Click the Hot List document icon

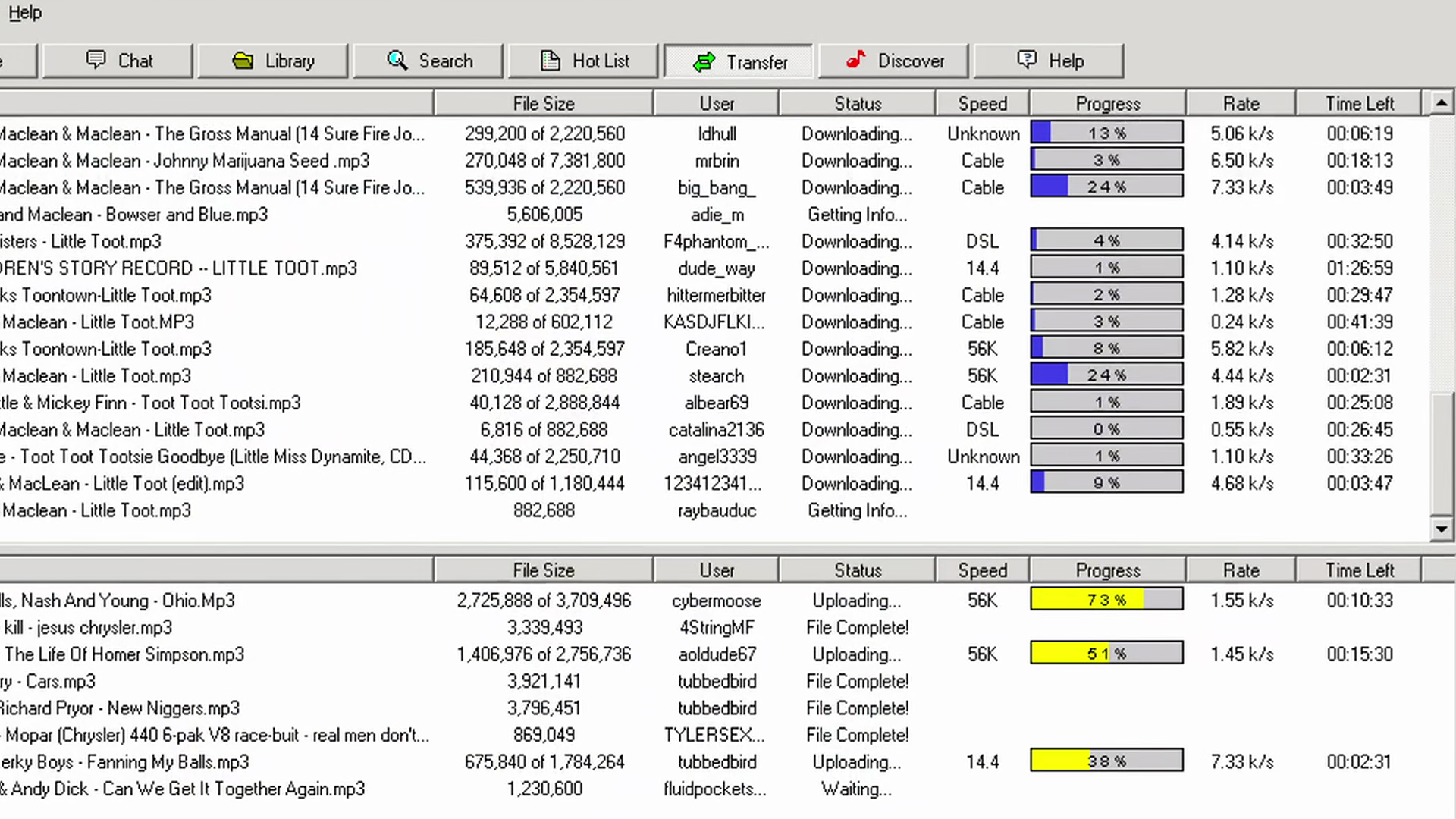pyautogui.click(x=551, y=60)
